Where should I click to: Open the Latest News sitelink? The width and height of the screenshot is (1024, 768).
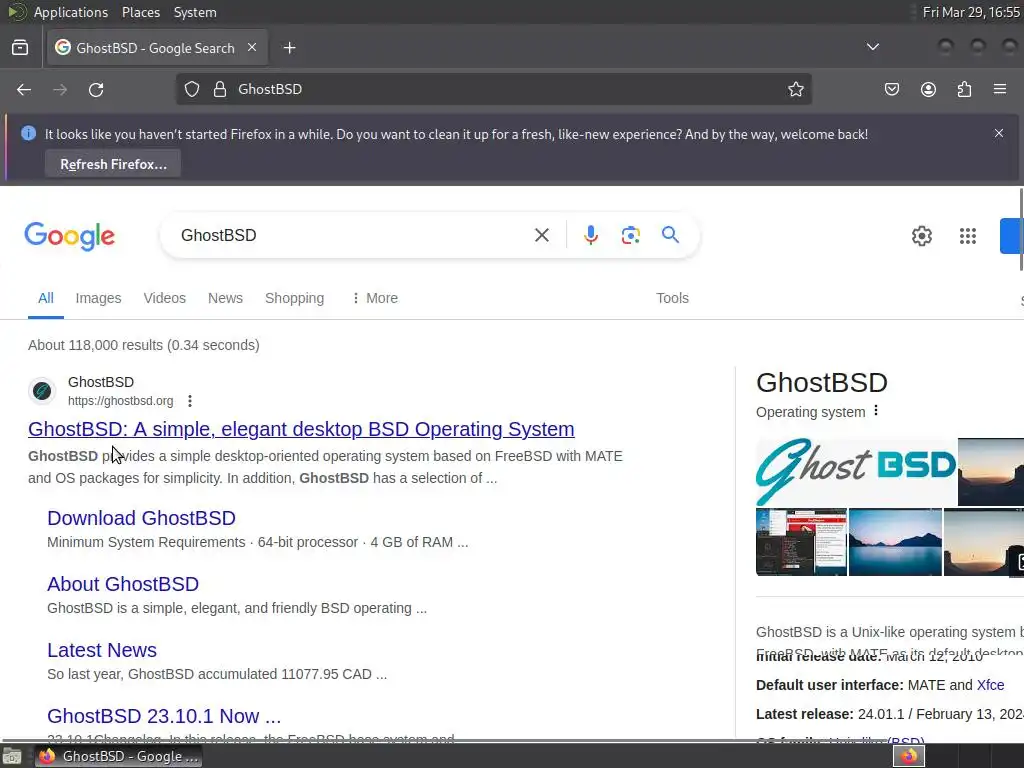point(102,650)
